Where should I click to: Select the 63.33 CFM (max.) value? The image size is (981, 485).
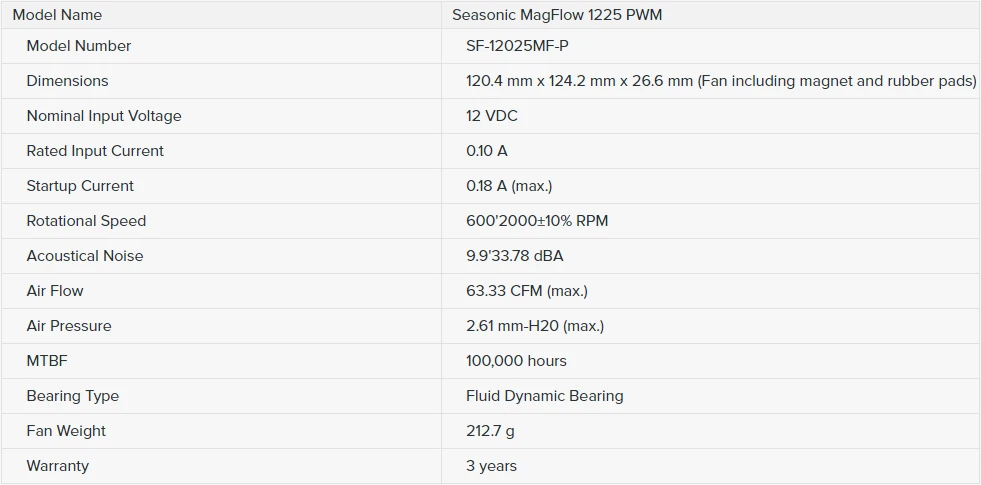pos(527,292)
